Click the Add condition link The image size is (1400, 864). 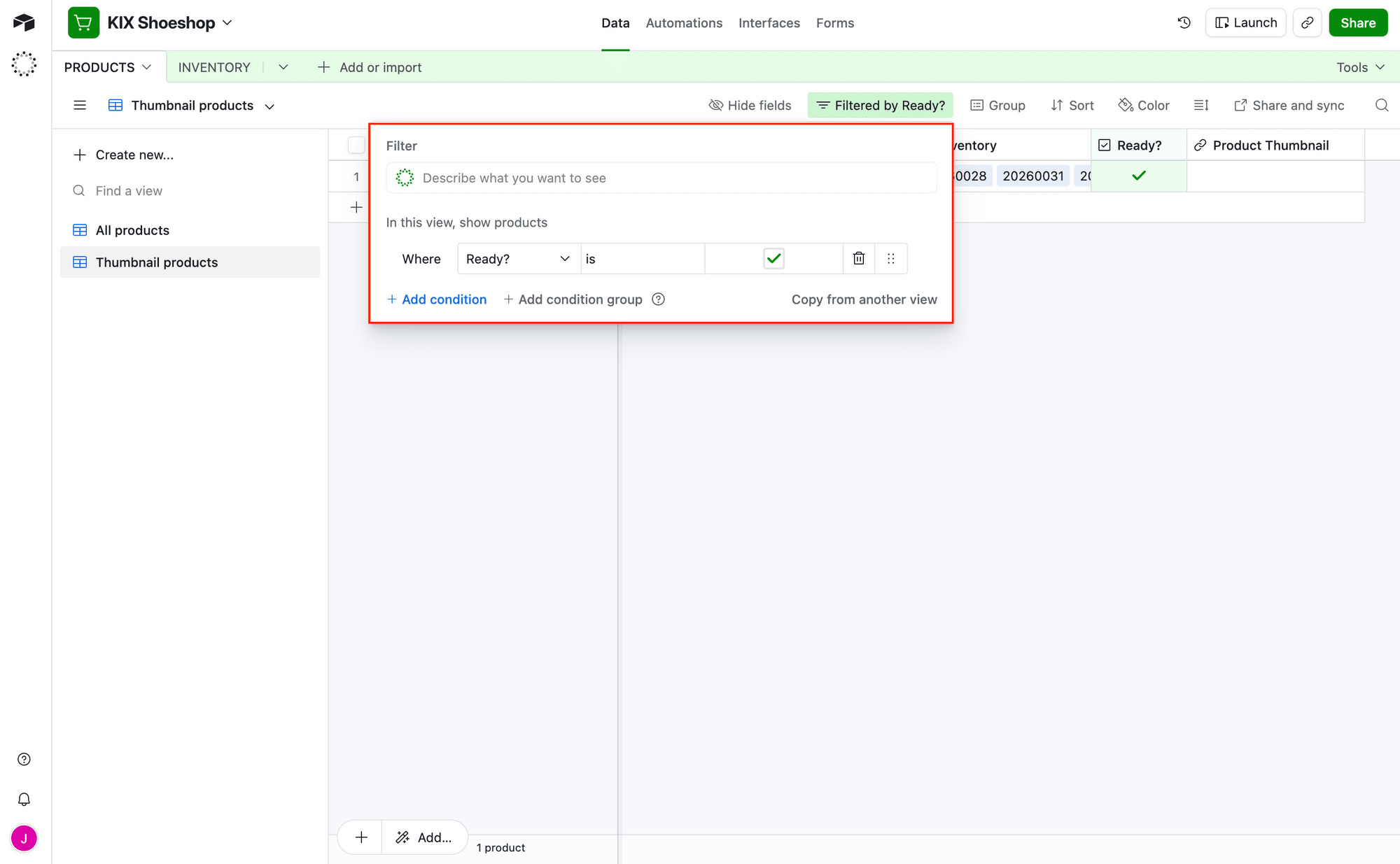436,299
